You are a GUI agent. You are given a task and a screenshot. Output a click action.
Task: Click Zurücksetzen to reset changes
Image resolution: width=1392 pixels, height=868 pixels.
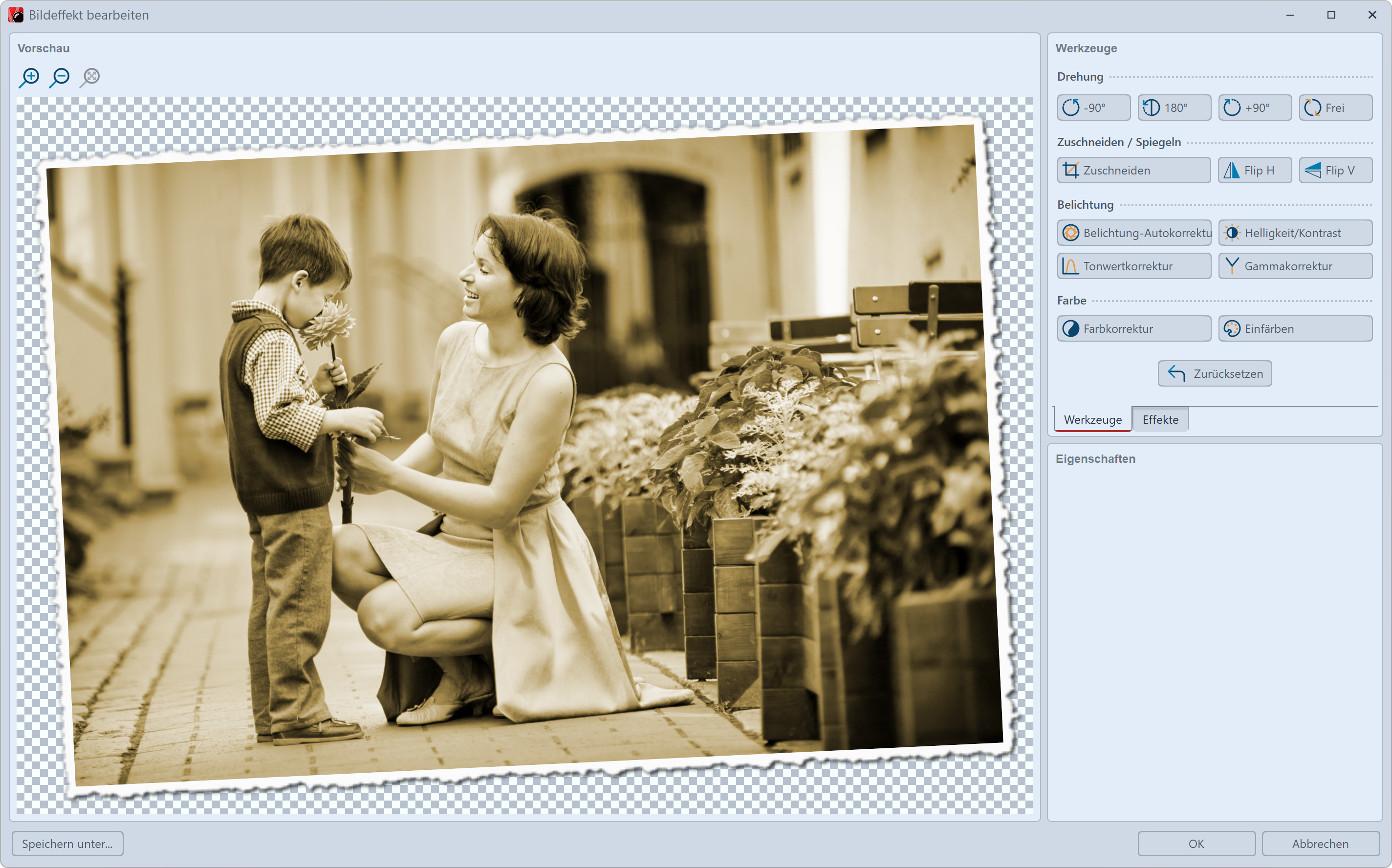click(1215, 374)
